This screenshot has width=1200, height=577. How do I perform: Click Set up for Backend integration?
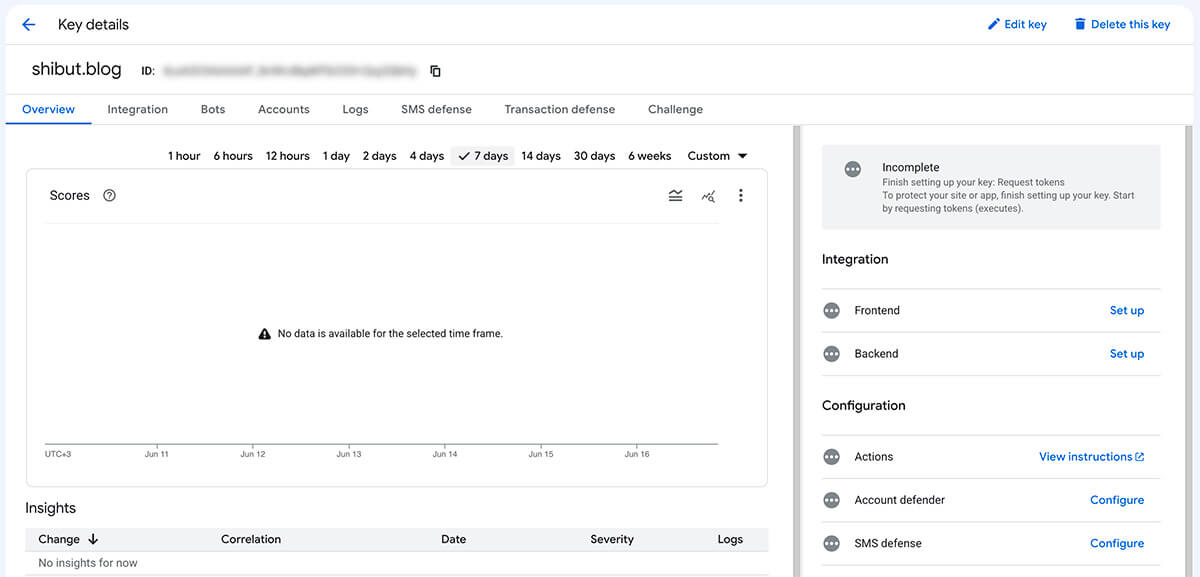1127,354
